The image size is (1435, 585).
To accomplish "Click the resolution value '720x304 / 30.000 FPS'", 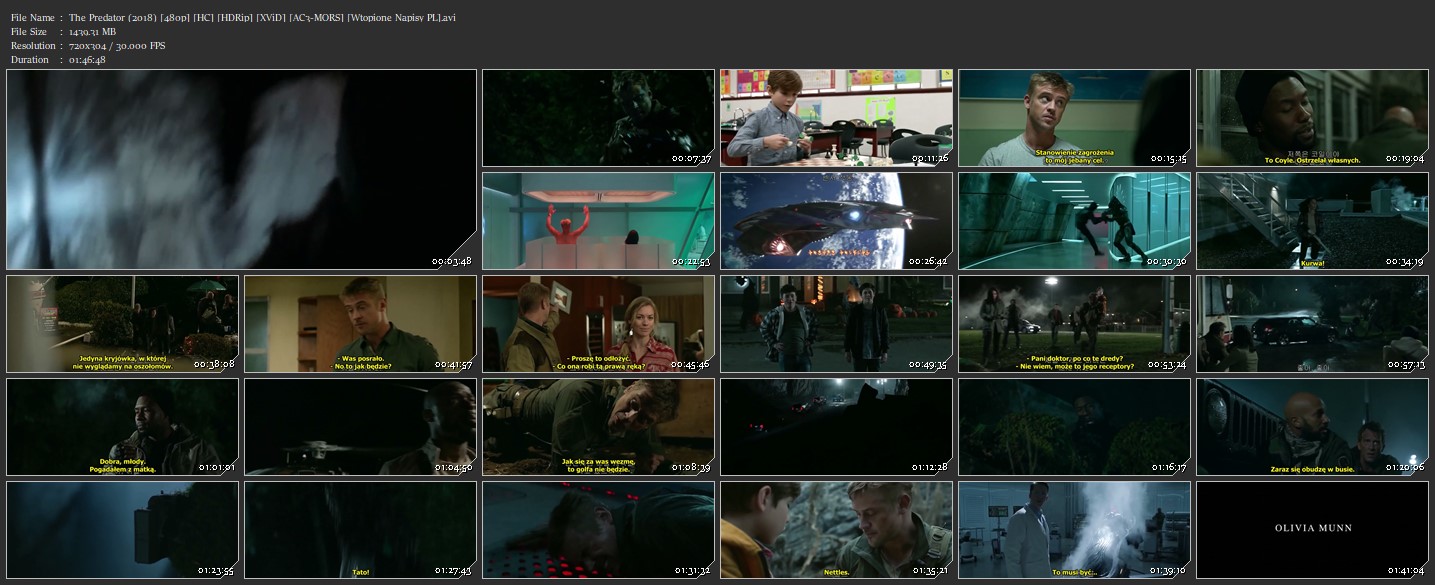I will [117, 46].
